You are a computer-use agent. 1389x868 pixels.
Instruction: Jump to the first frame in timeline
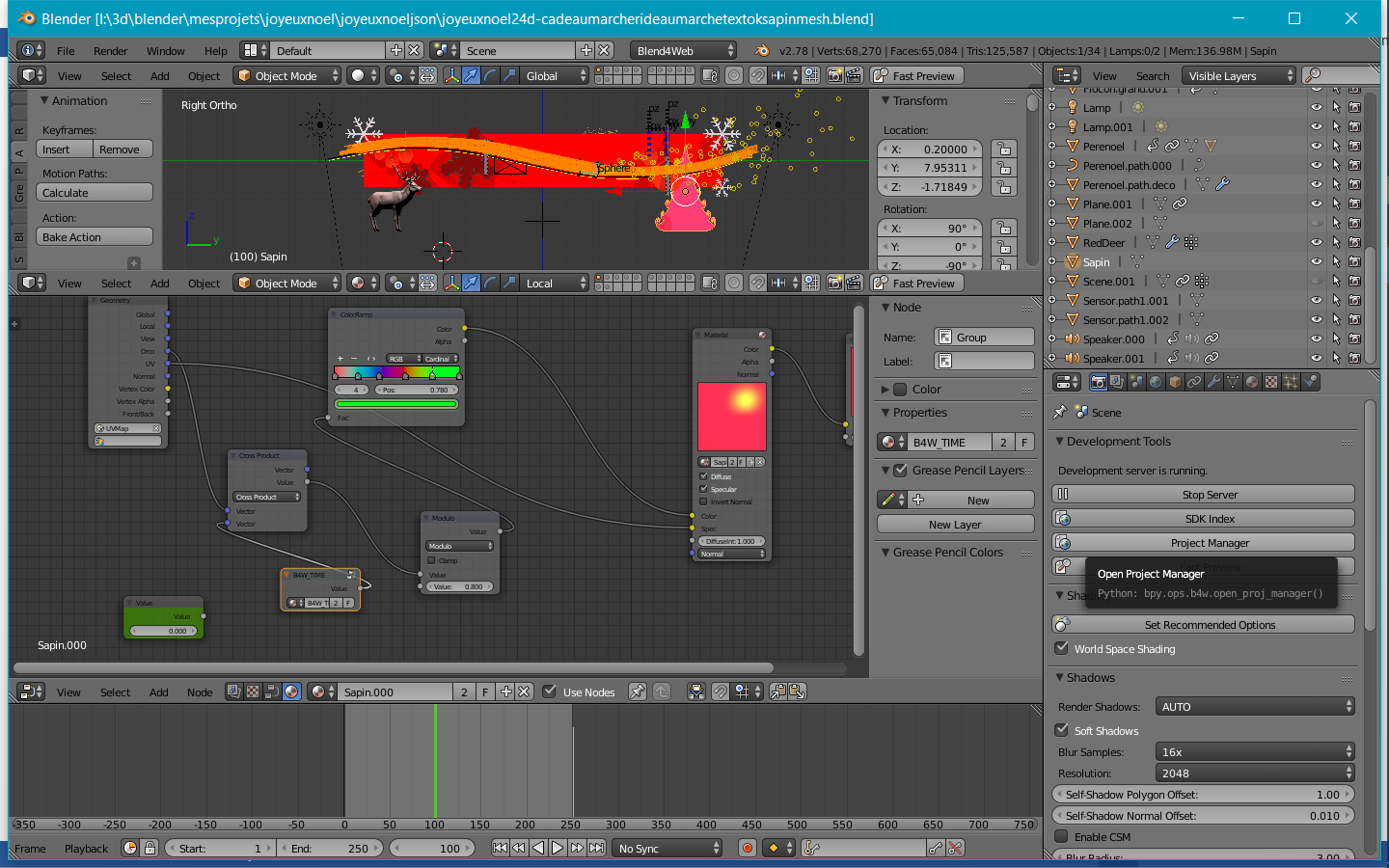(500, 848)
